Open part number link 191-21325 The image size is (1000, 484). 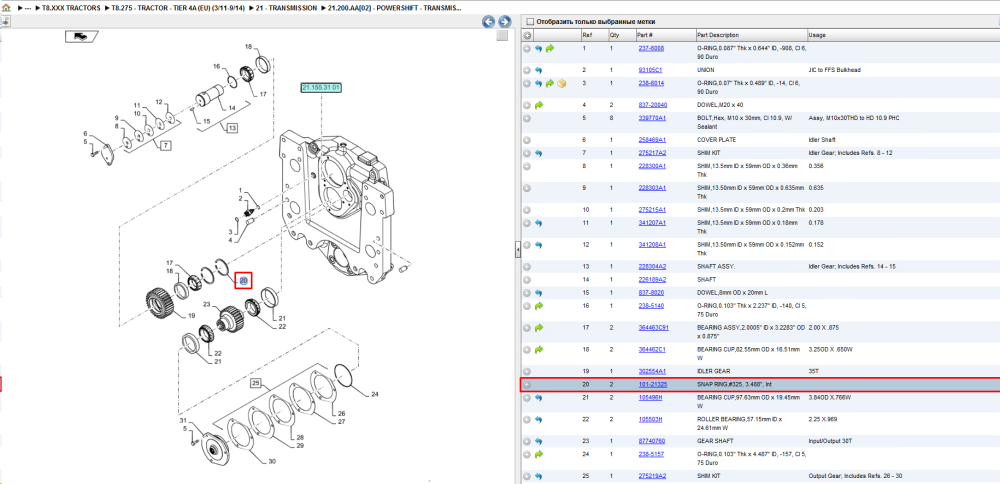652,385
